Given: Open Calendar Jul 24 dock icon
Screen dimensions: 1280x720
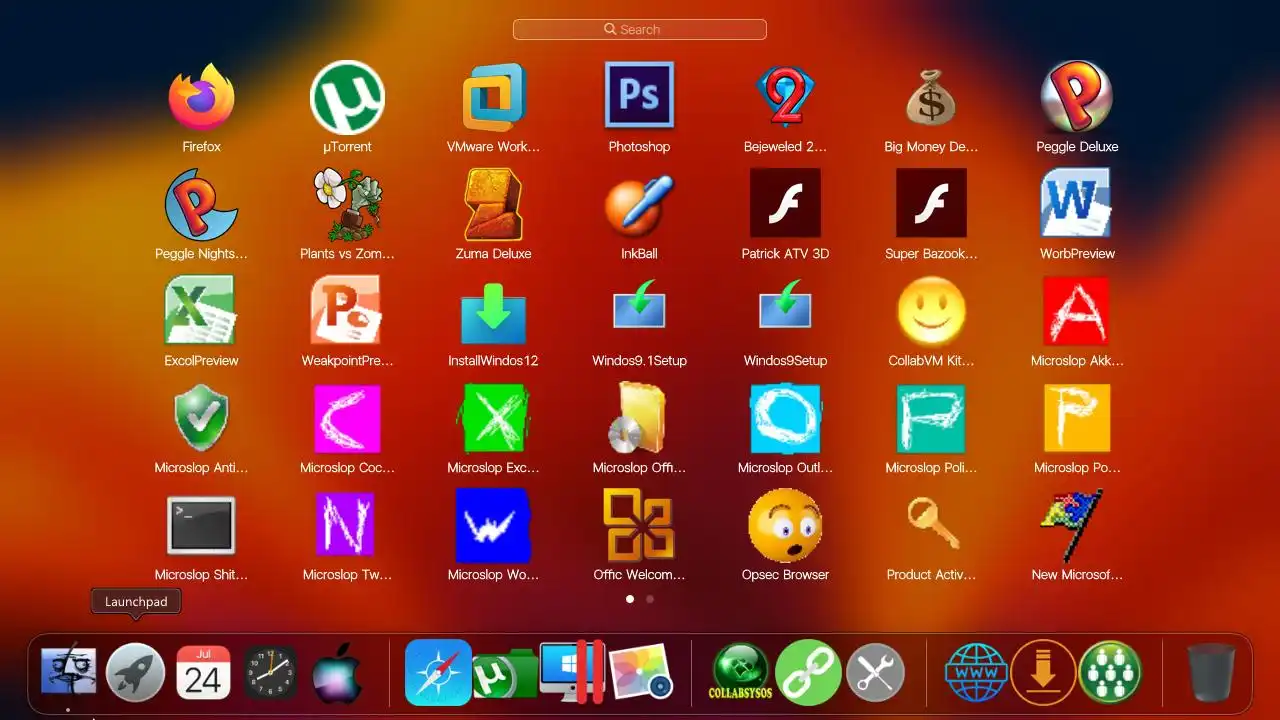Looking at the screenshot, I should [203, 672].
